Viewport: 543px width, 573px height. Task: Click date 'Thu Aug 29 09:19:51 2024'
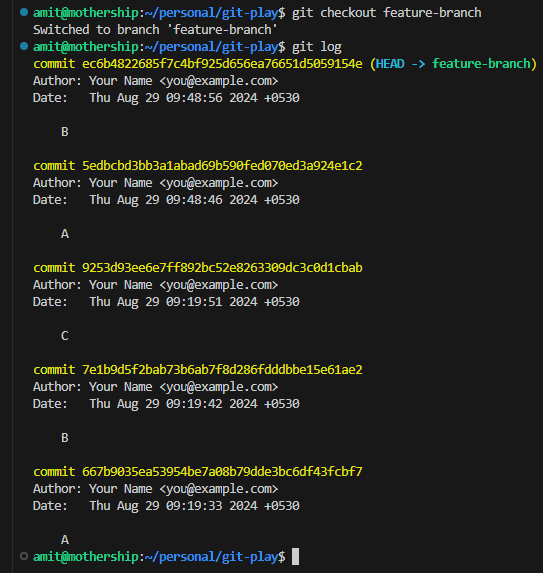click(x=174, y=301)
